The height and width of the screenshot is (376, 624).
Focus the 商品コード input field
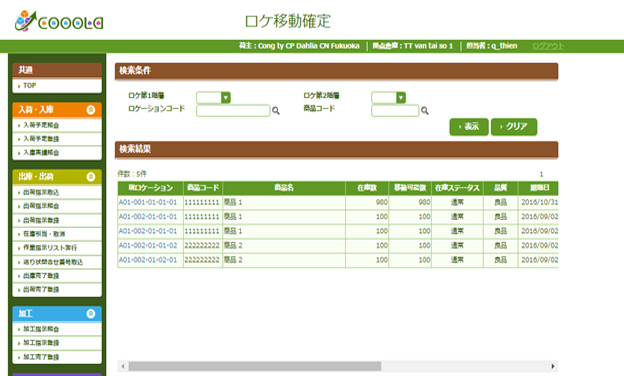coord(395,111)
